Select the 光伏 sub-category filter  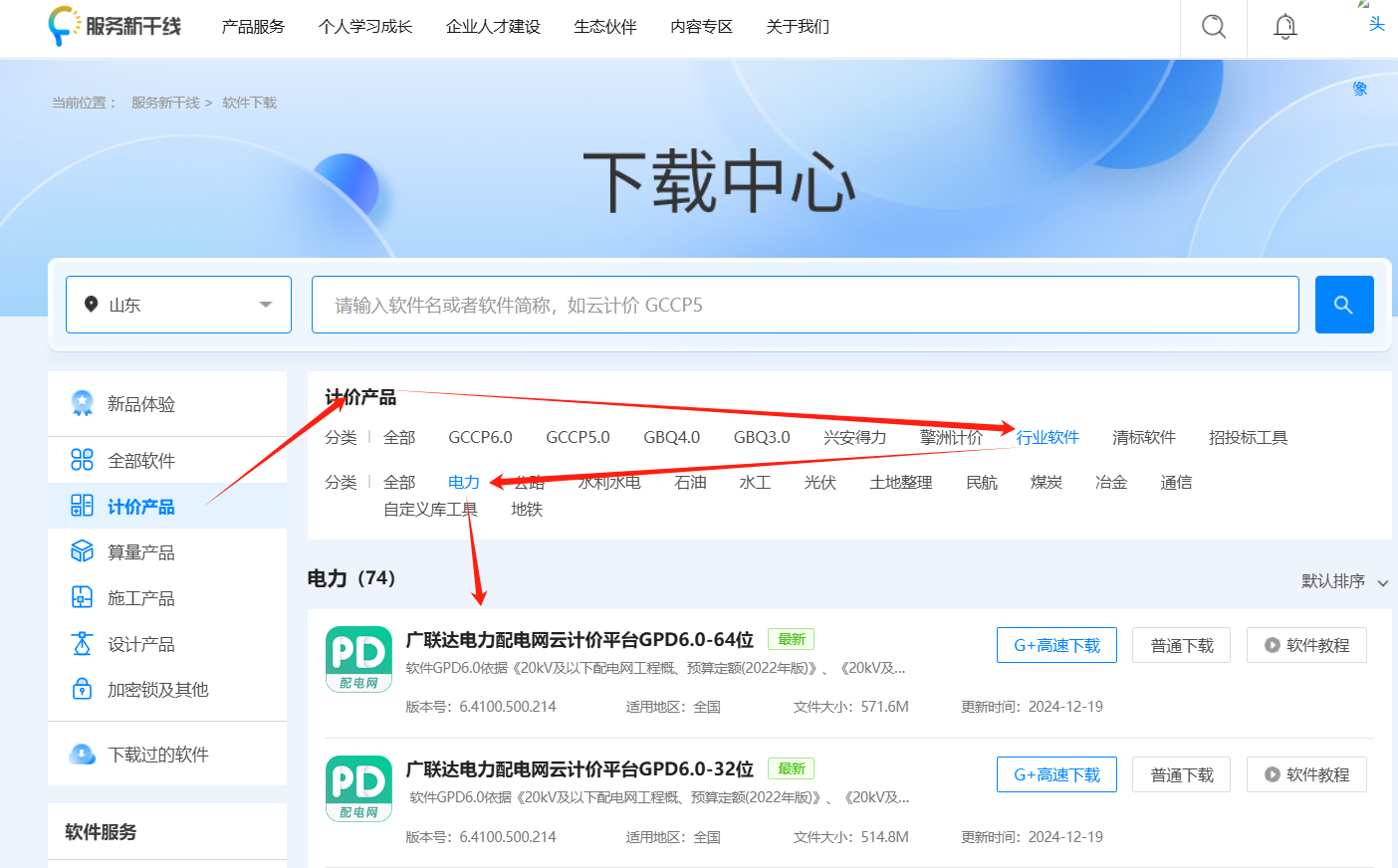click(x=820, y=482)
